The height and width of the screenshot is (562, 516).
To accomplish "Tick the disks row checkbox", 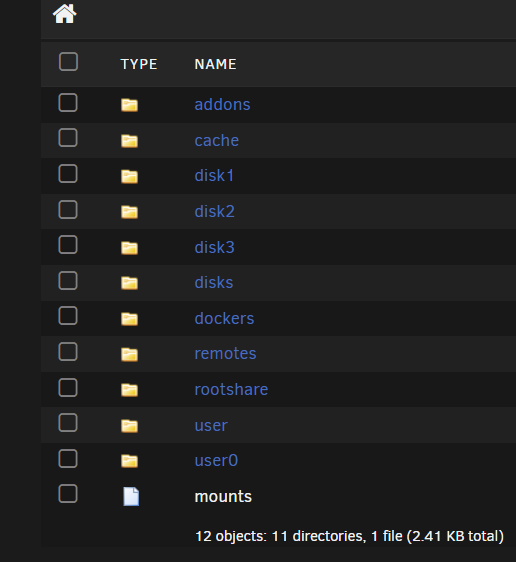I will click(x=68, y=280).
